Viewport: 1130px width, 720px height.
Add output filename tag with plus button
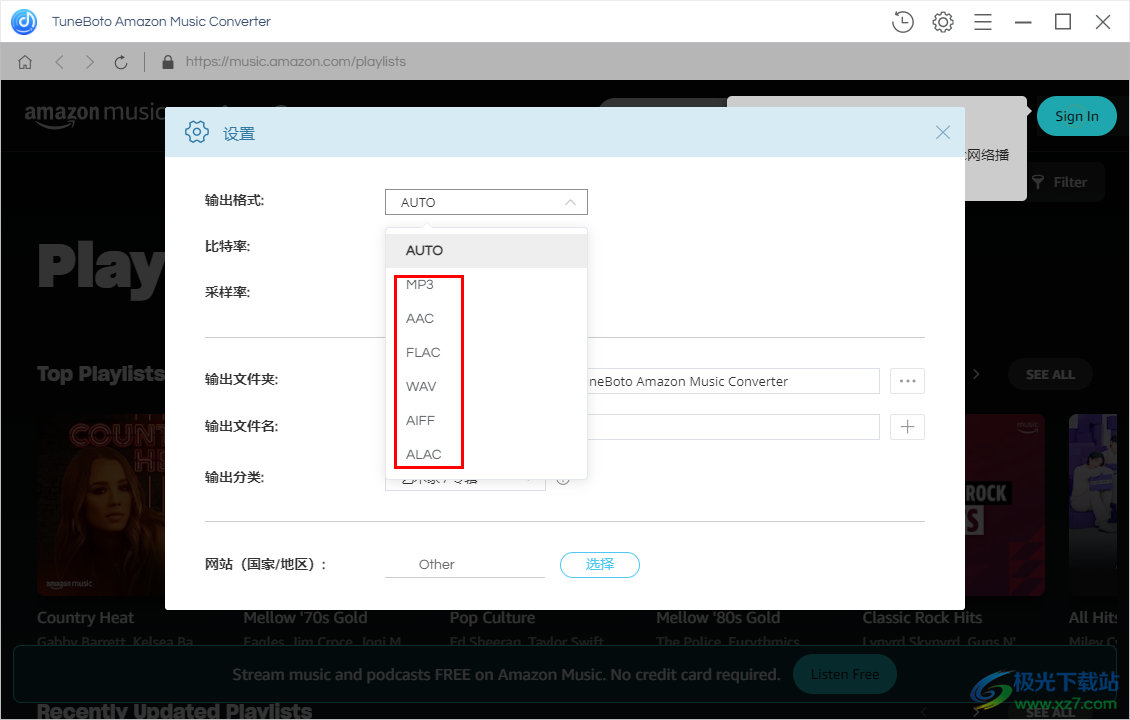pos(907,427)
